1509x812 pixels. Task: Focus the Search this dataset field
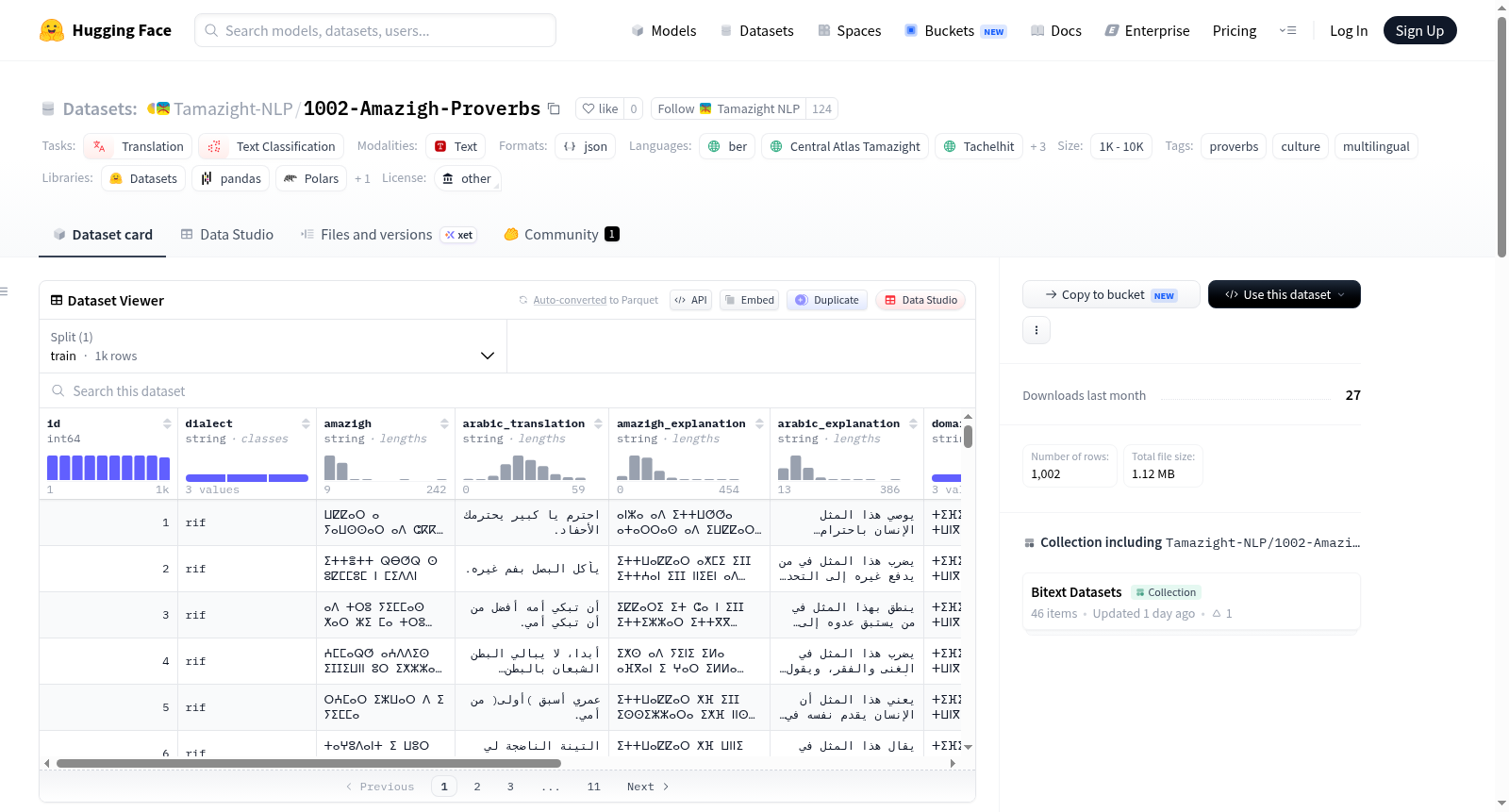[507, 390]
